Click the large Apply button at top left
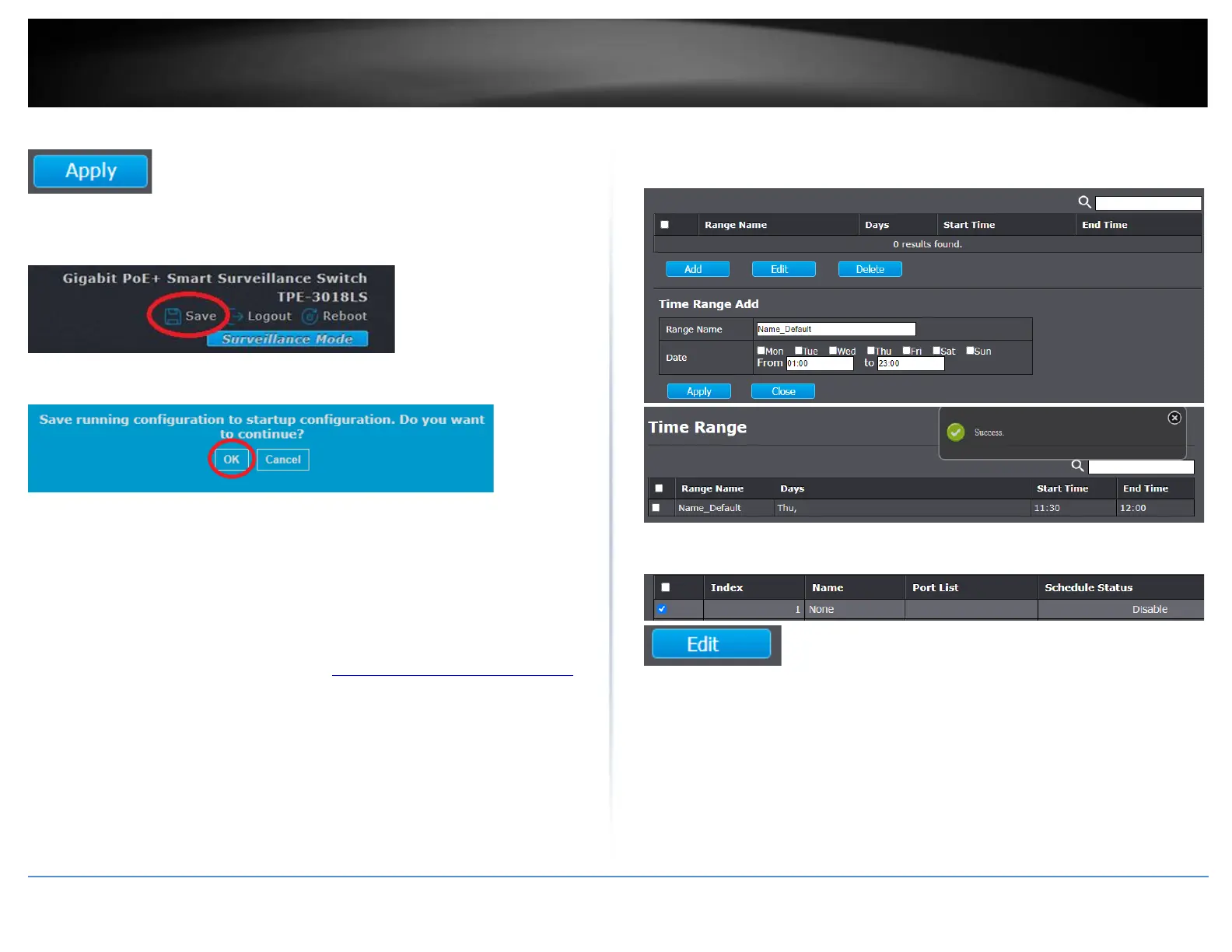The image size is (1232, 952). coord(90,171)
